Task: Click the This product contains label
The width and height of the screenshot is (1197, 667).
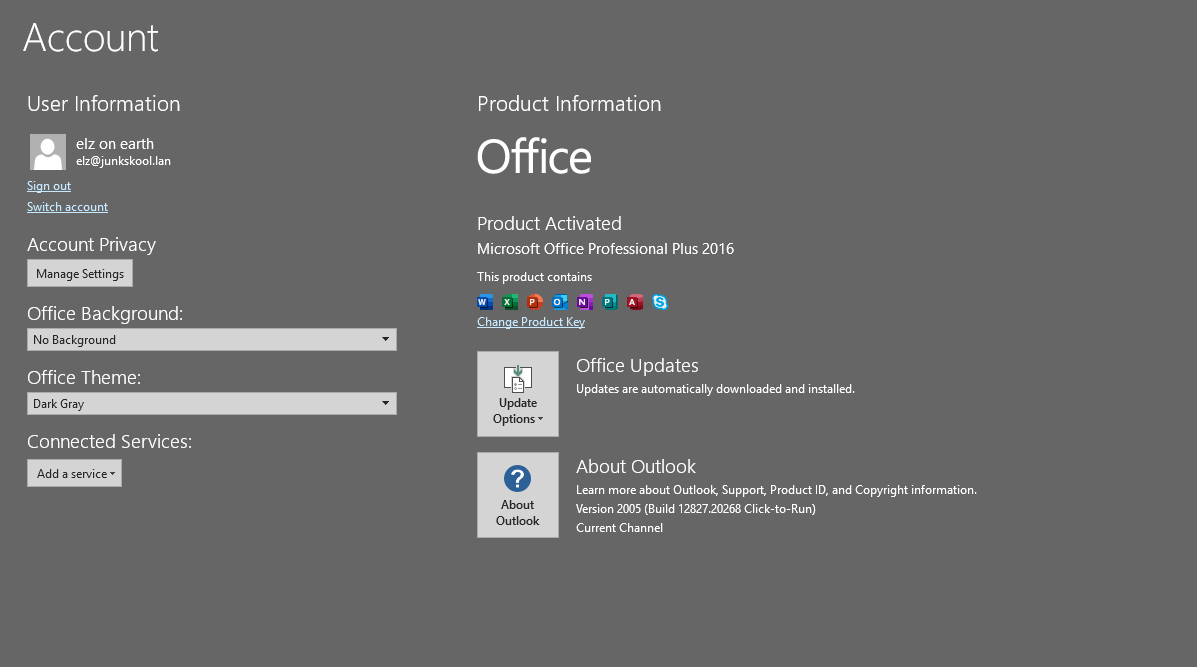Action: (x=534, y=277)
